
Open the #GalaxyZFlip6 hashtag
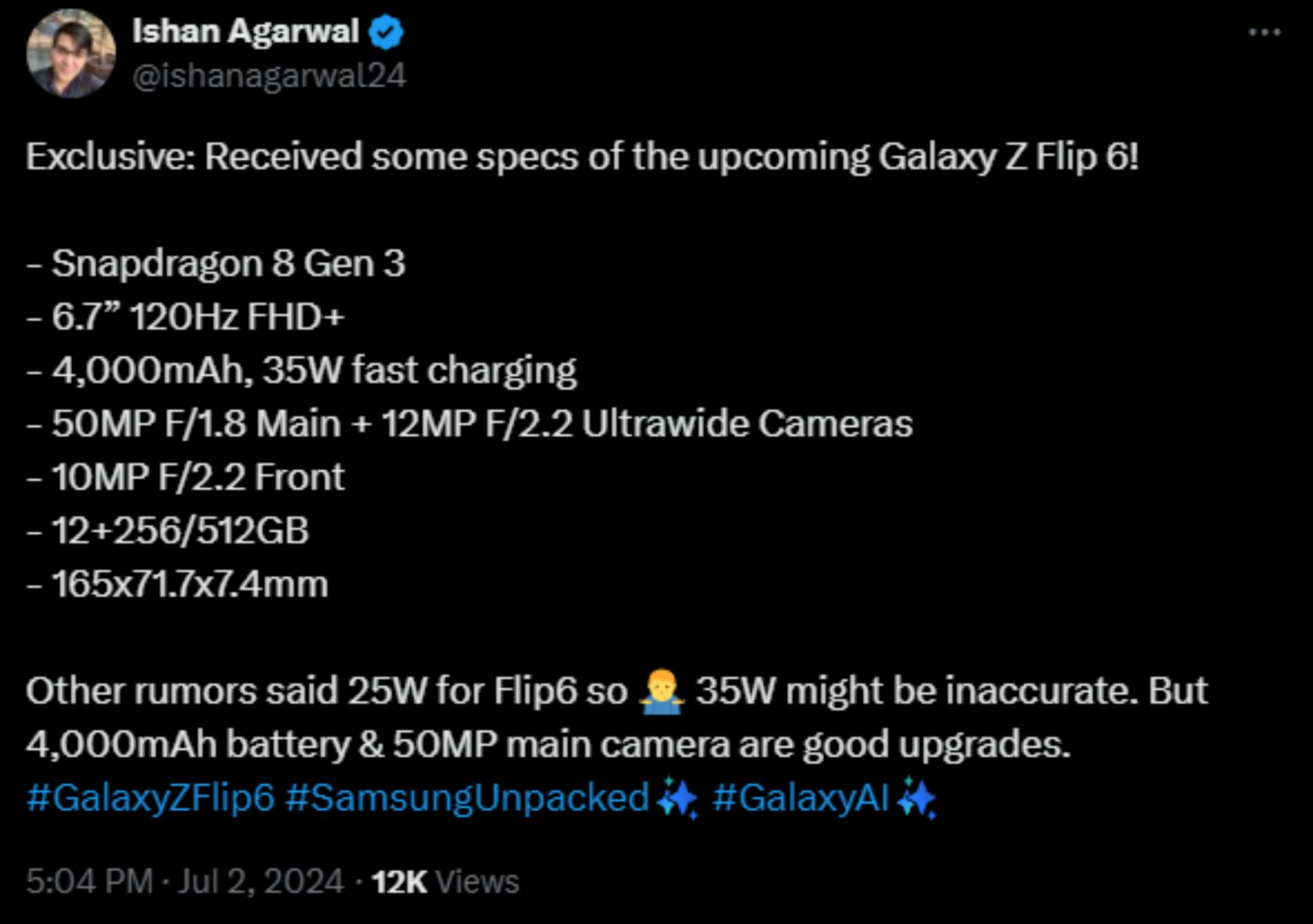[150, 797]
